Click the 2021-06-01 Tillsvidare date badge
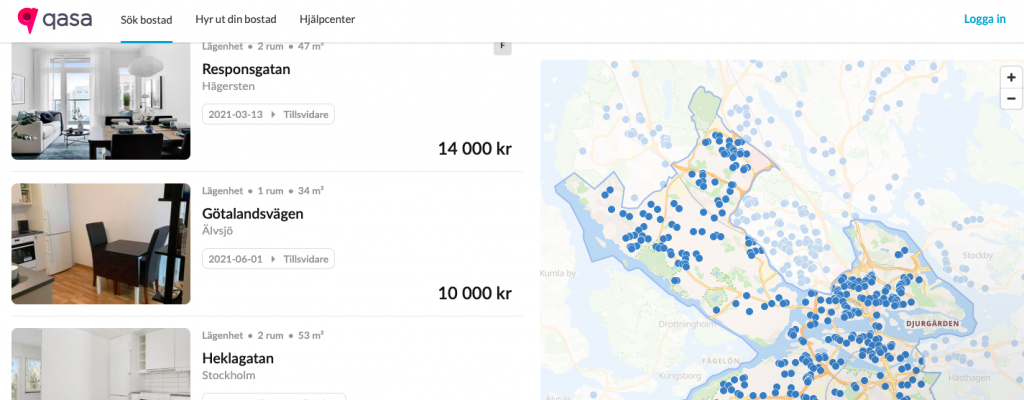 coord(268,259)
